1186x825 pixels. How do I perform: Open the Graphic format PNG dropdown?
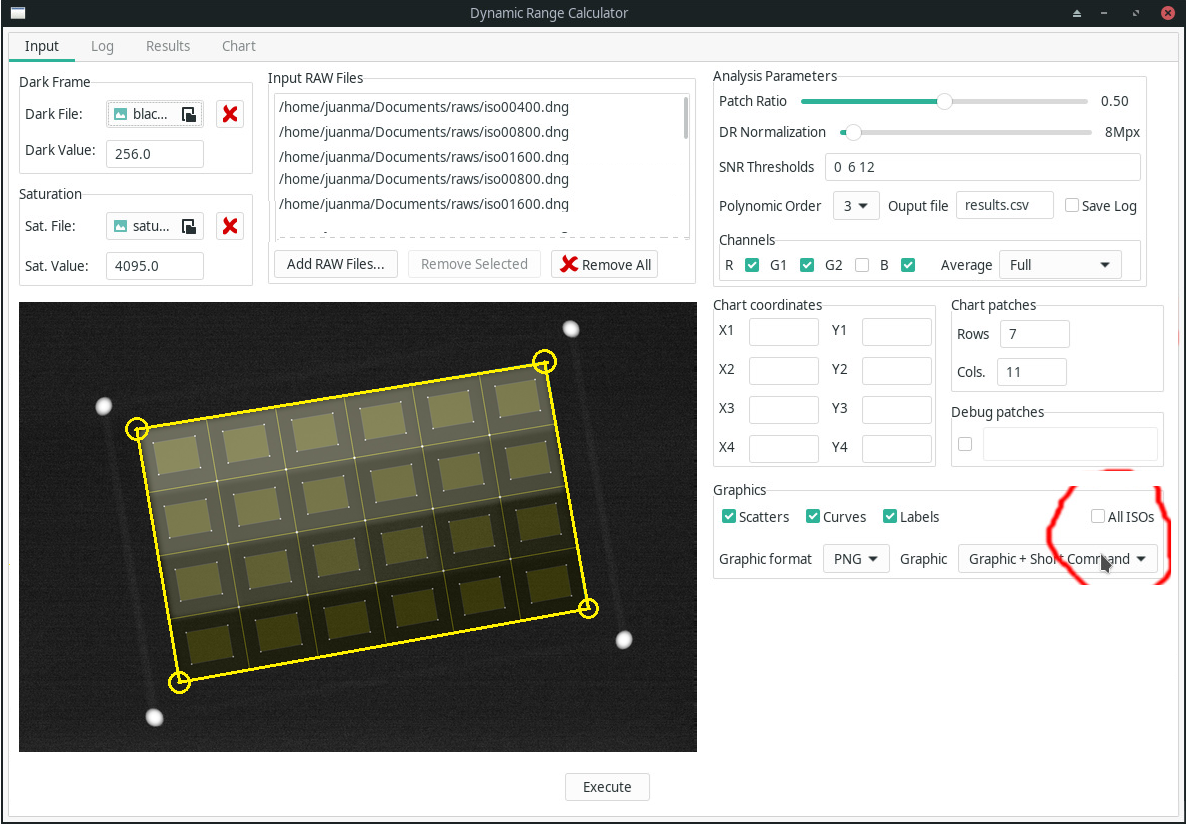coord(856,559)
